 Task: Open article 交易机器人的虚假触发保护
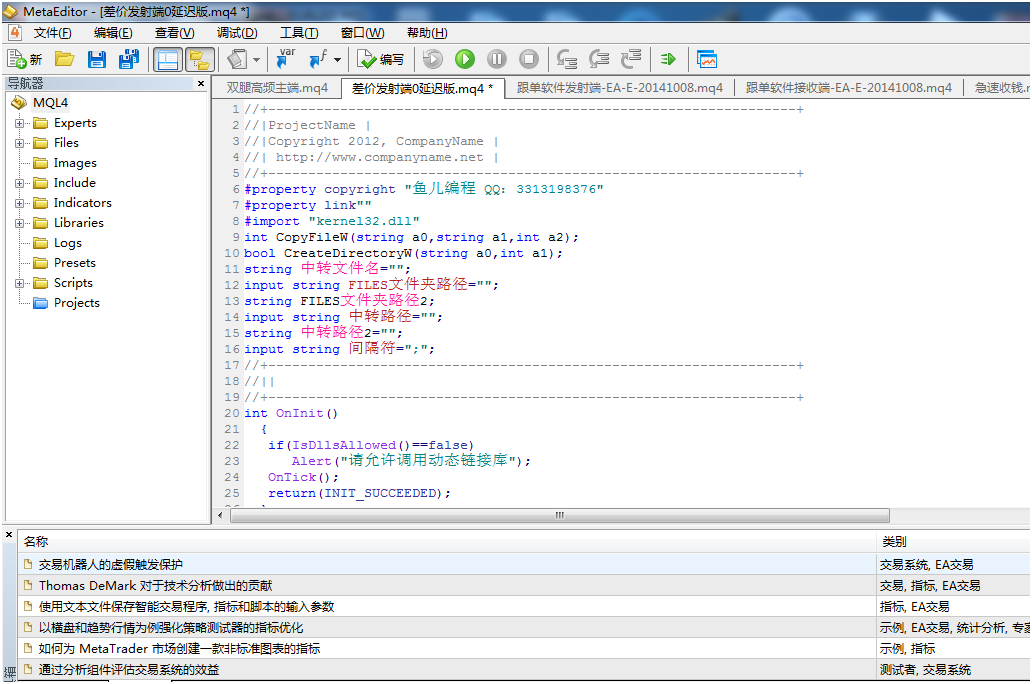point(111,564)
